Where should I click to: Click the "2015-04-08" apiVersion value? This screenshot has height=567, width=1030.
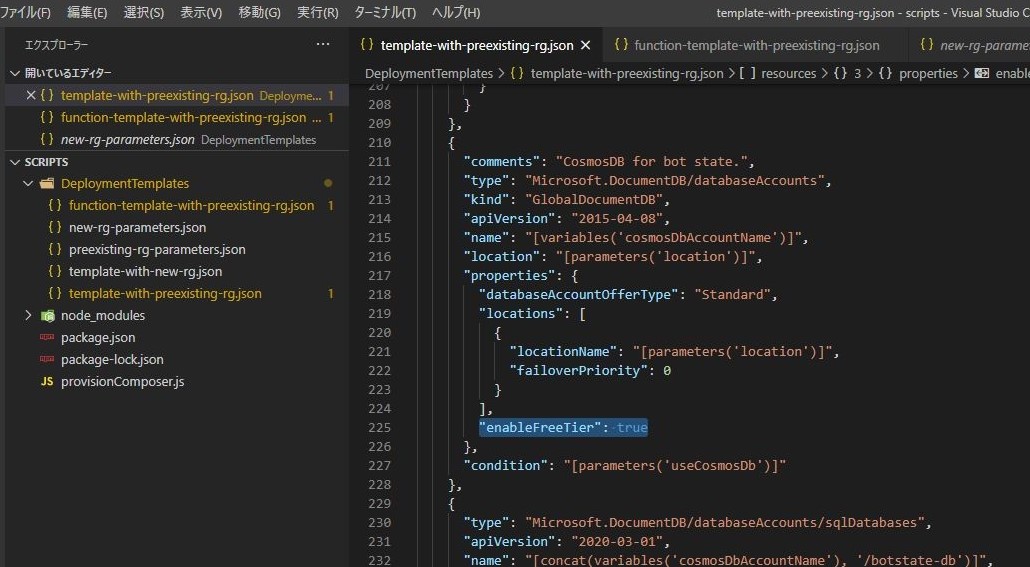tap(617, 219)
